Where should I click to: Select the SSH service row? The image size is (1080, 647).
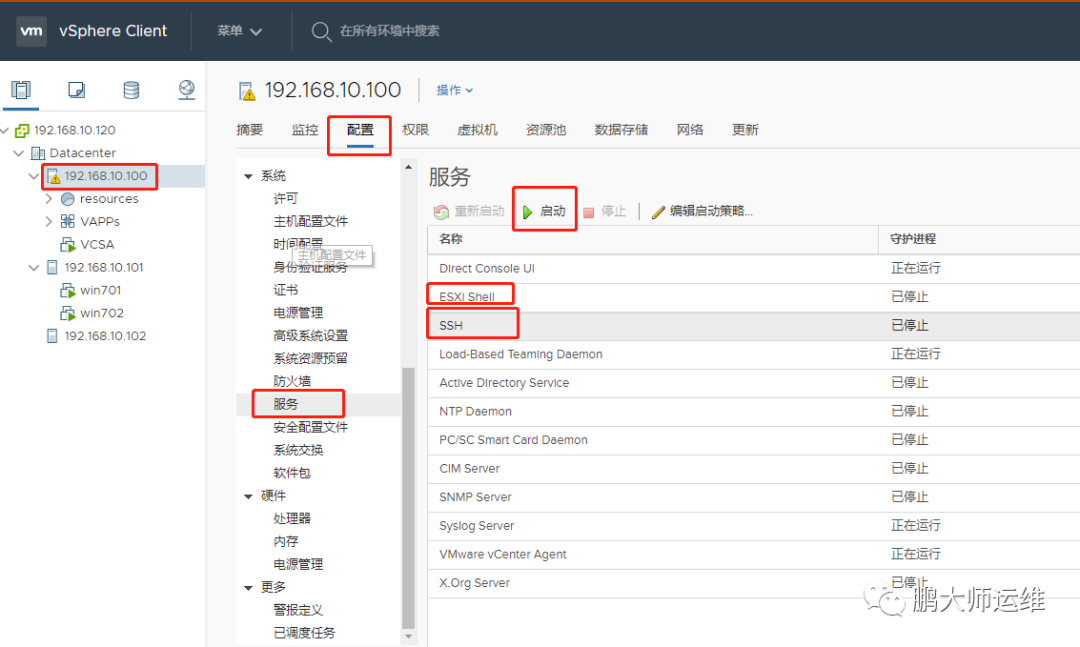pyautogui.click(x=754, y=326)
